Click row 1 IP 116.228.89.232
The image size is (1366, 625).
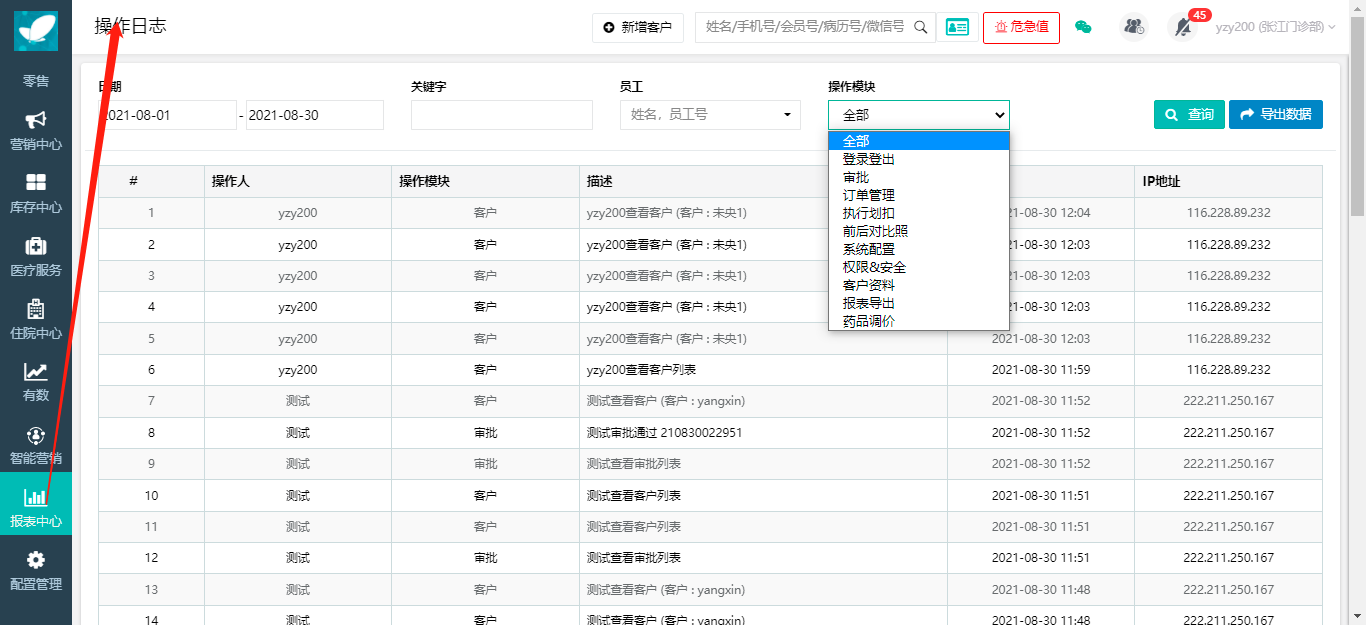click(x=1229, y=213)
